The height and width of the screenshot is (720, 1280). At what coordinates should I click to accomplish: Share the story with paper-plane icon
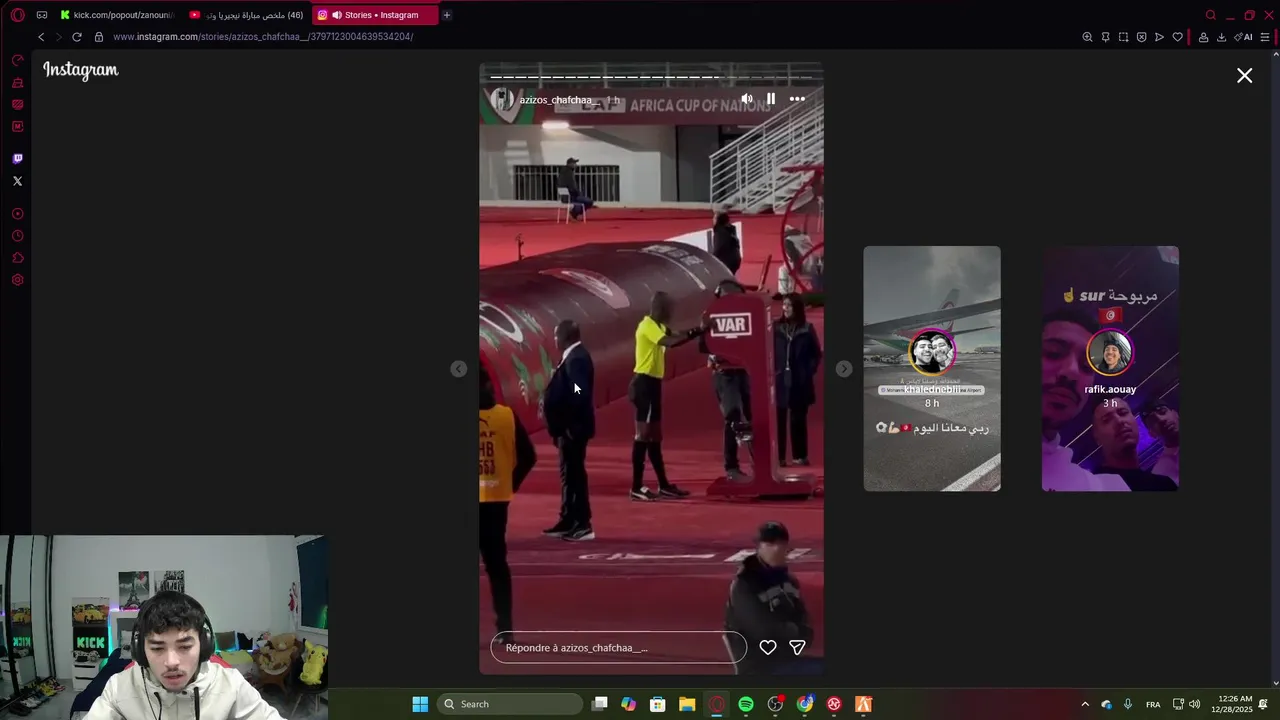(x=797, y=648)
